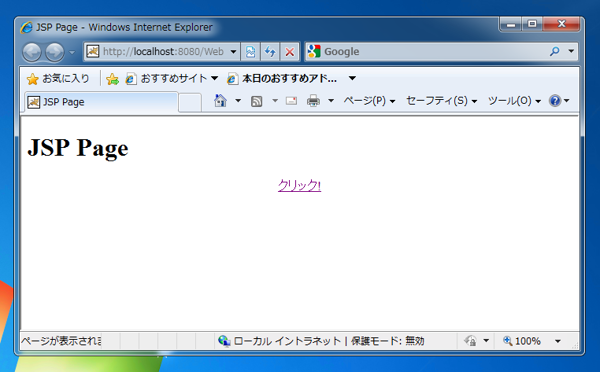Expand the feeds dropdown arrow
This screenshot has width=600, height=372.
[275, 101]
